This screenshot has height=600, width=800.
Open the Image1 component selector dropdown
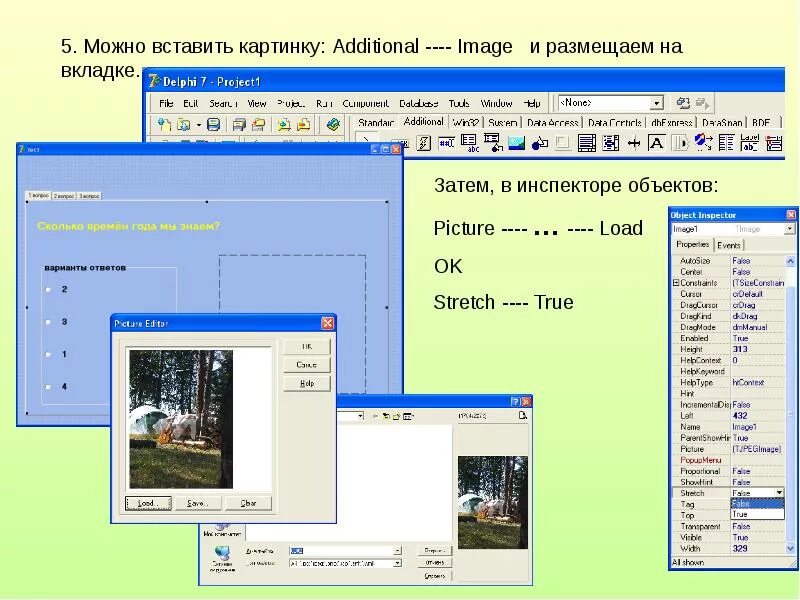point(791,230)
